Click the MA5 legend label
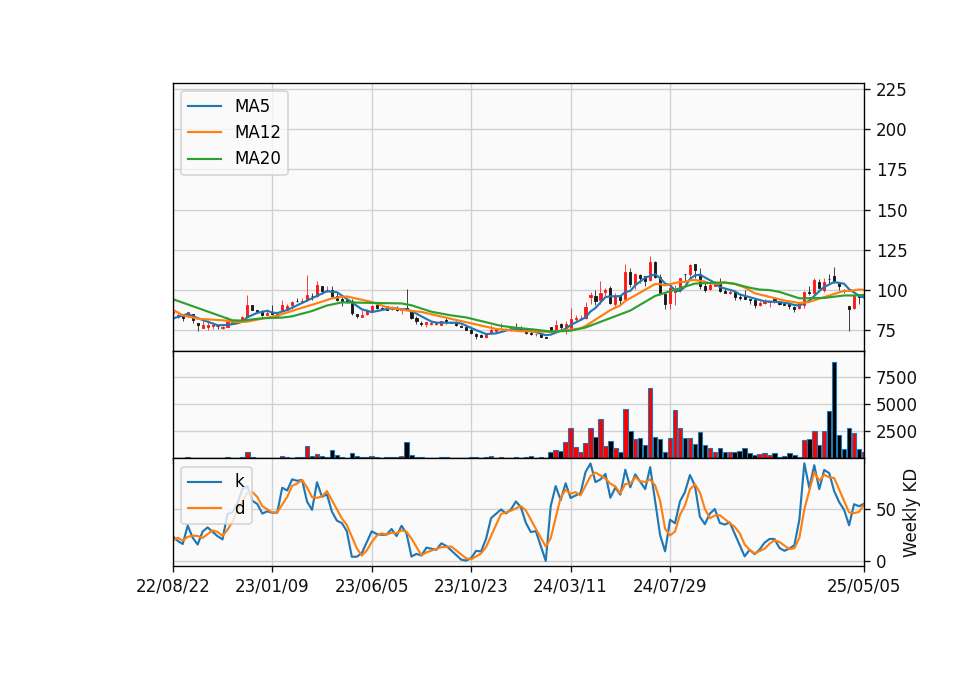 [252, 106]
